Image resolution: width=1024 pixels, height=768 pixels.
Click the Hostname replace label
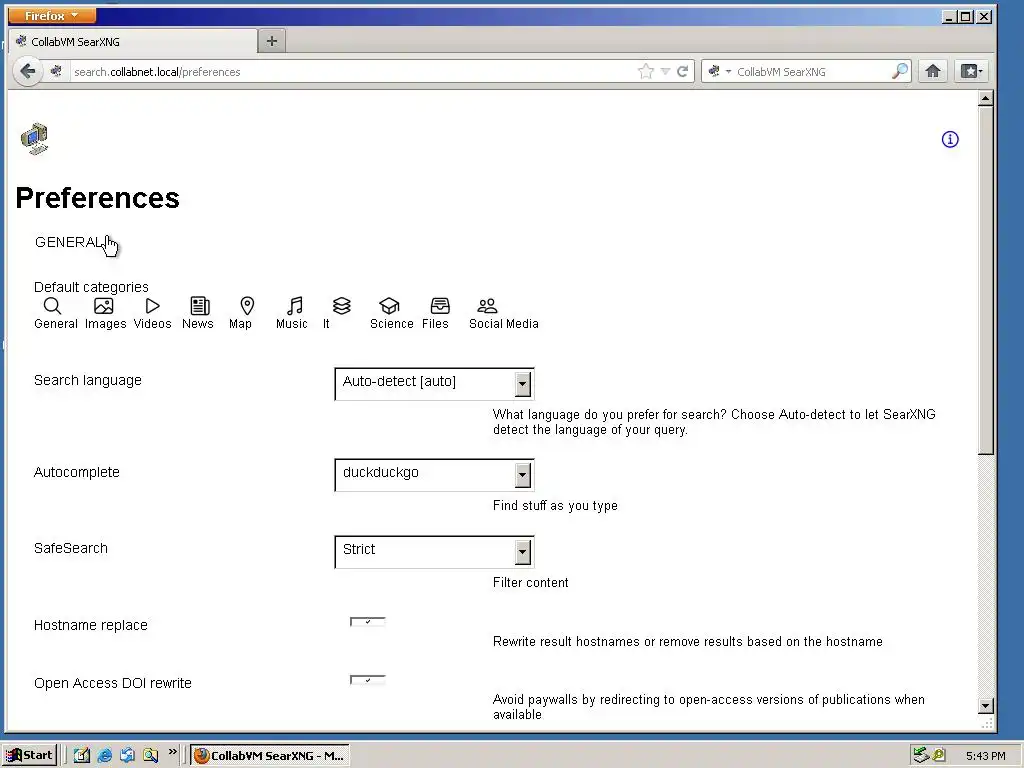coord(91,625)
